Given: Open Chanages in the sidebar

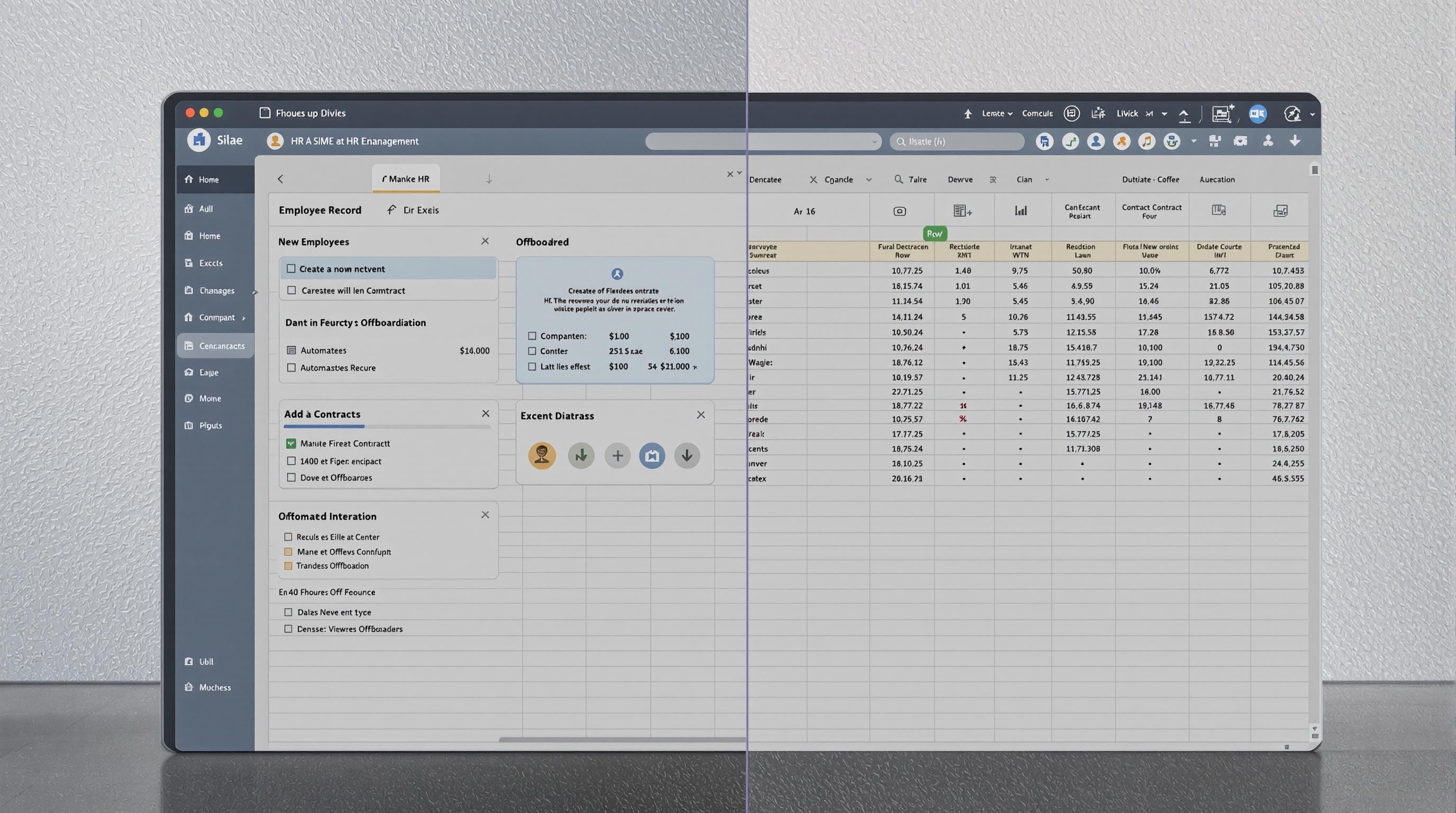Looking at the screenshot, I should [x=209, y=291].
